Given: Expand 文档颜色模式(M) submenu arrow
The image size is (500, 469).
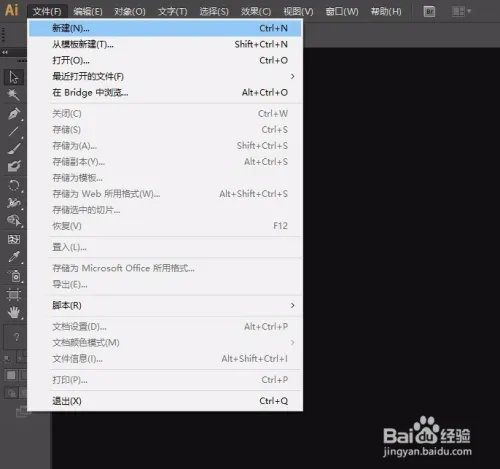Looking at the screenshot, I should pyautogui.click(x=292, y=342).
